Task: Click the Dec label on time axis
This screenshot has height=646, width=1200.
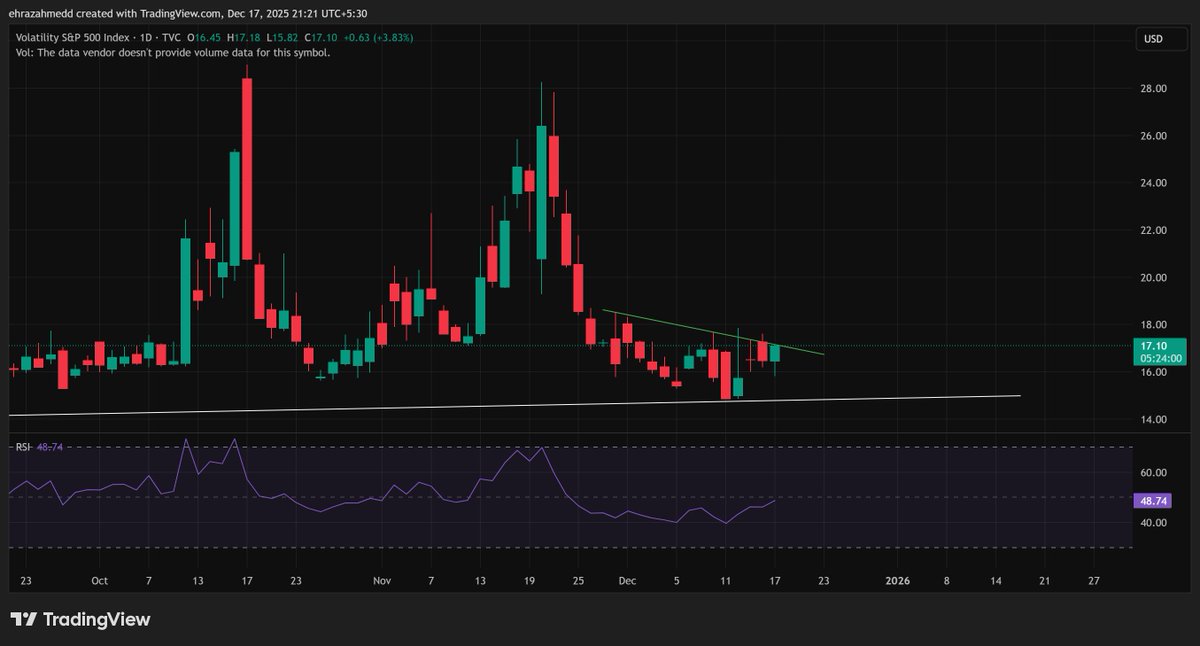Action: 628,580
